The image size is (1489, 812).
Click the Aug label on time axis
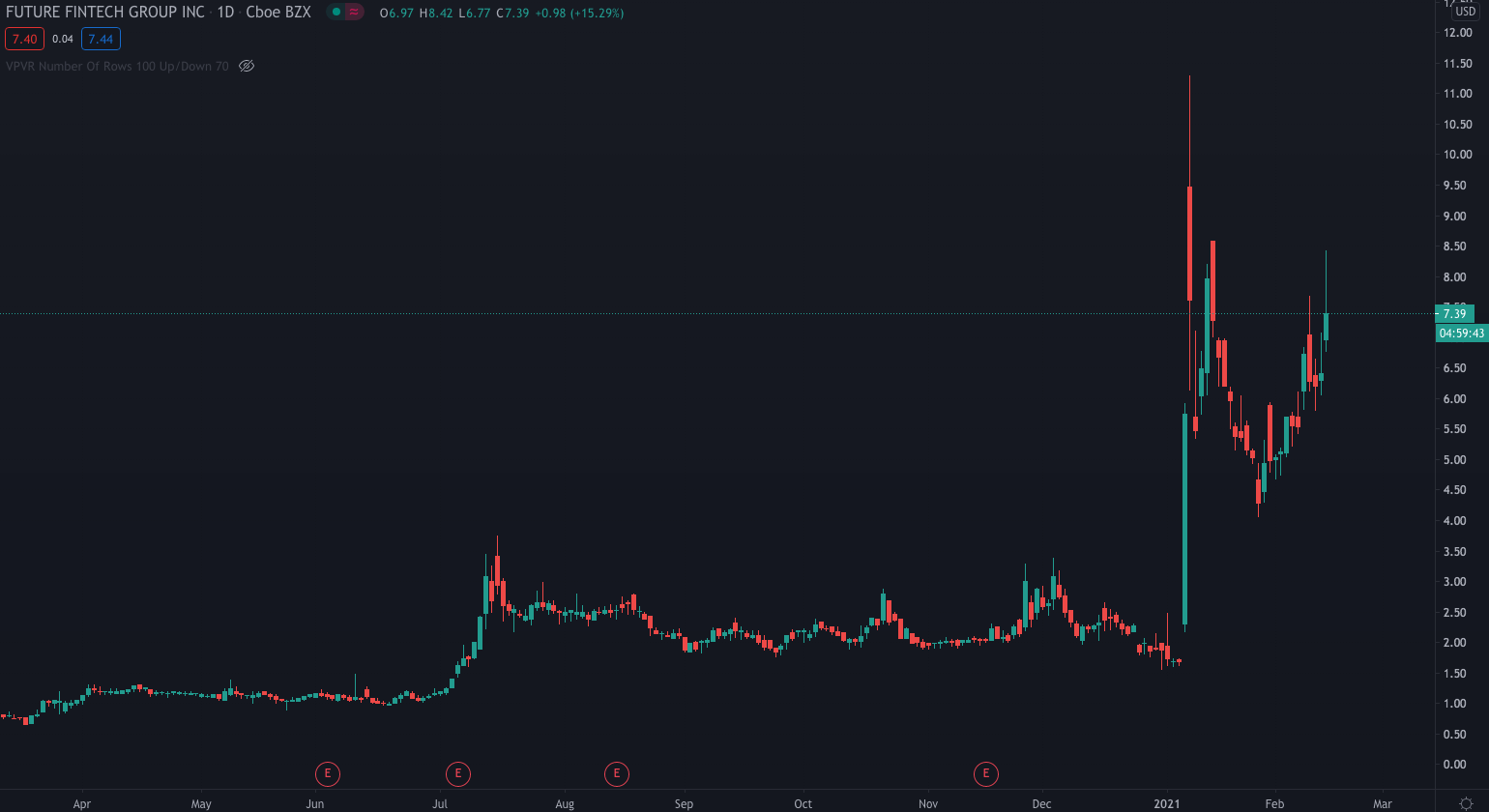[x=565, y=804]
